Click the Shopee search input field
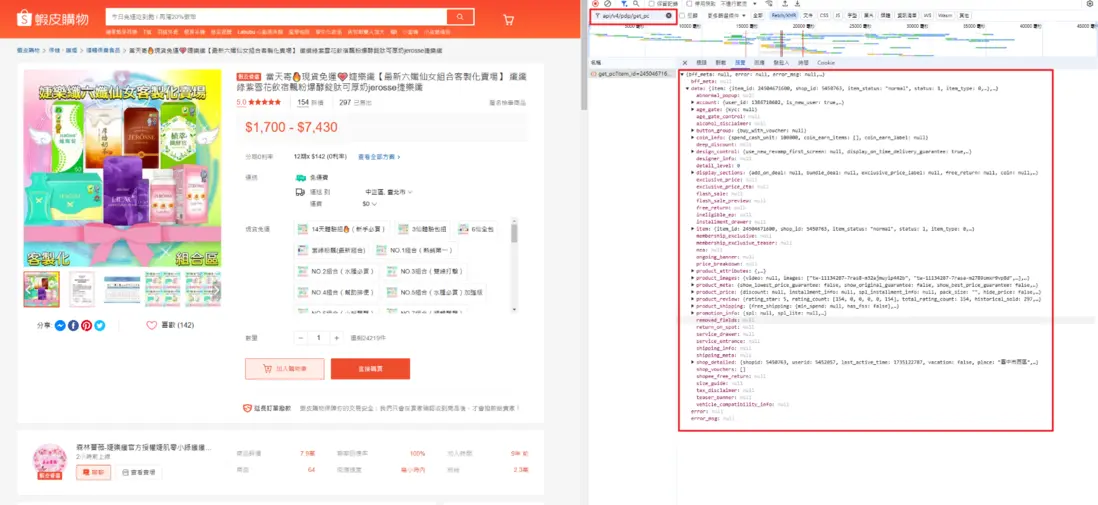Viewport: 1098px width, 505px height. (x=275, y=18)
